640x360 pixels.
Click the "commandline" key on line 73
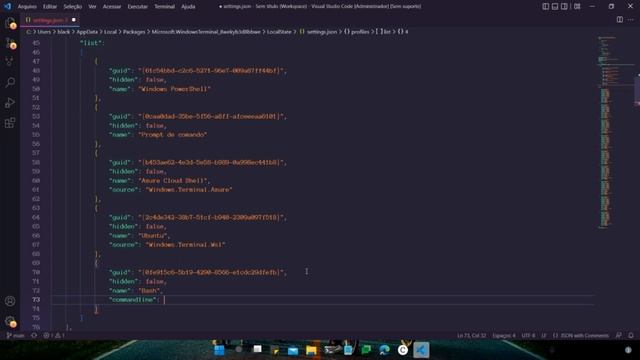133,300
